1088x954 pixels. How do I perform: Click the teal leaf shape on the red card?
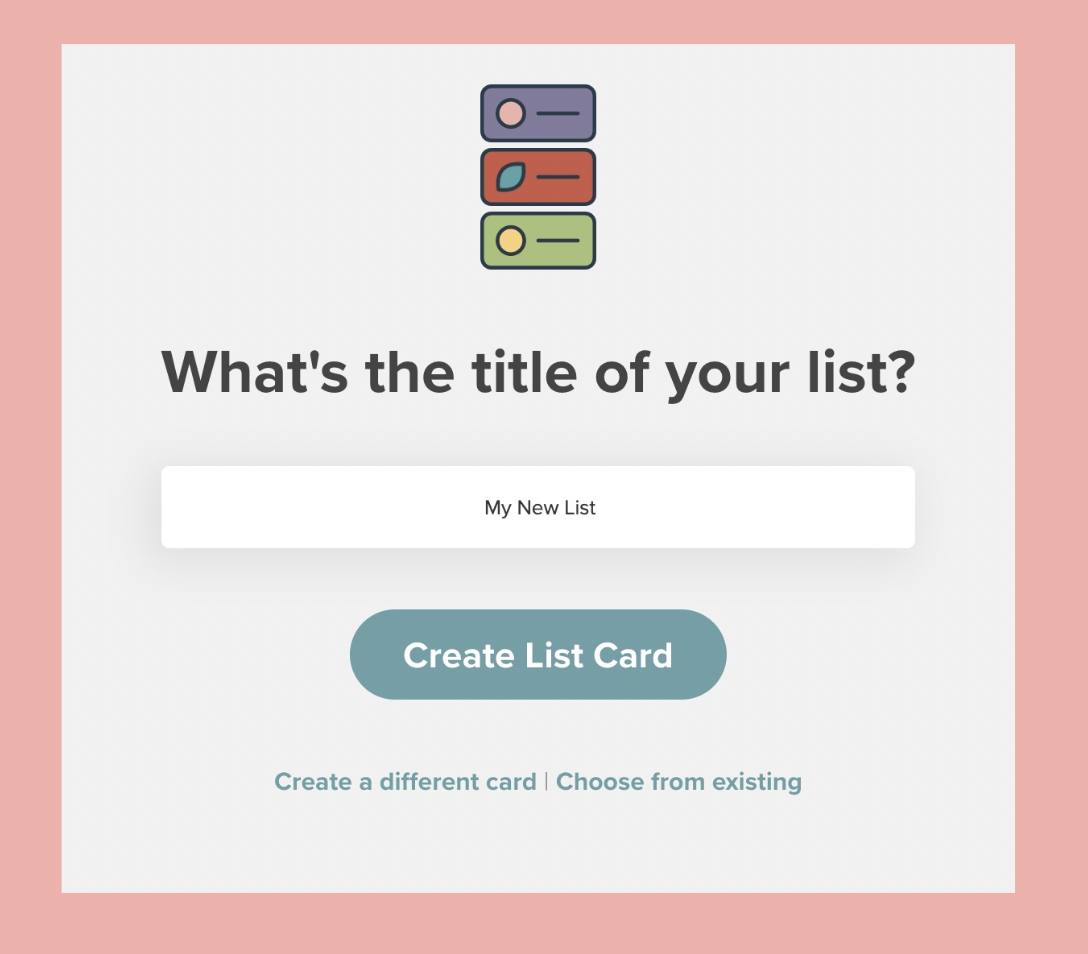click(x=511, y=177)
